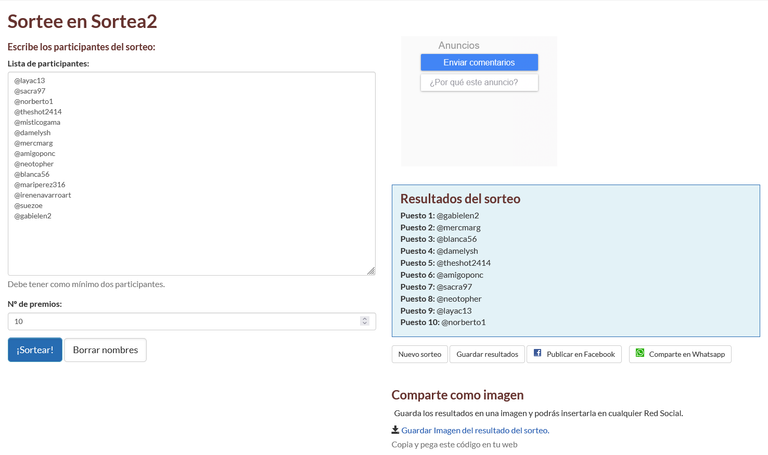Click the download arrow icon

[395, 430]
